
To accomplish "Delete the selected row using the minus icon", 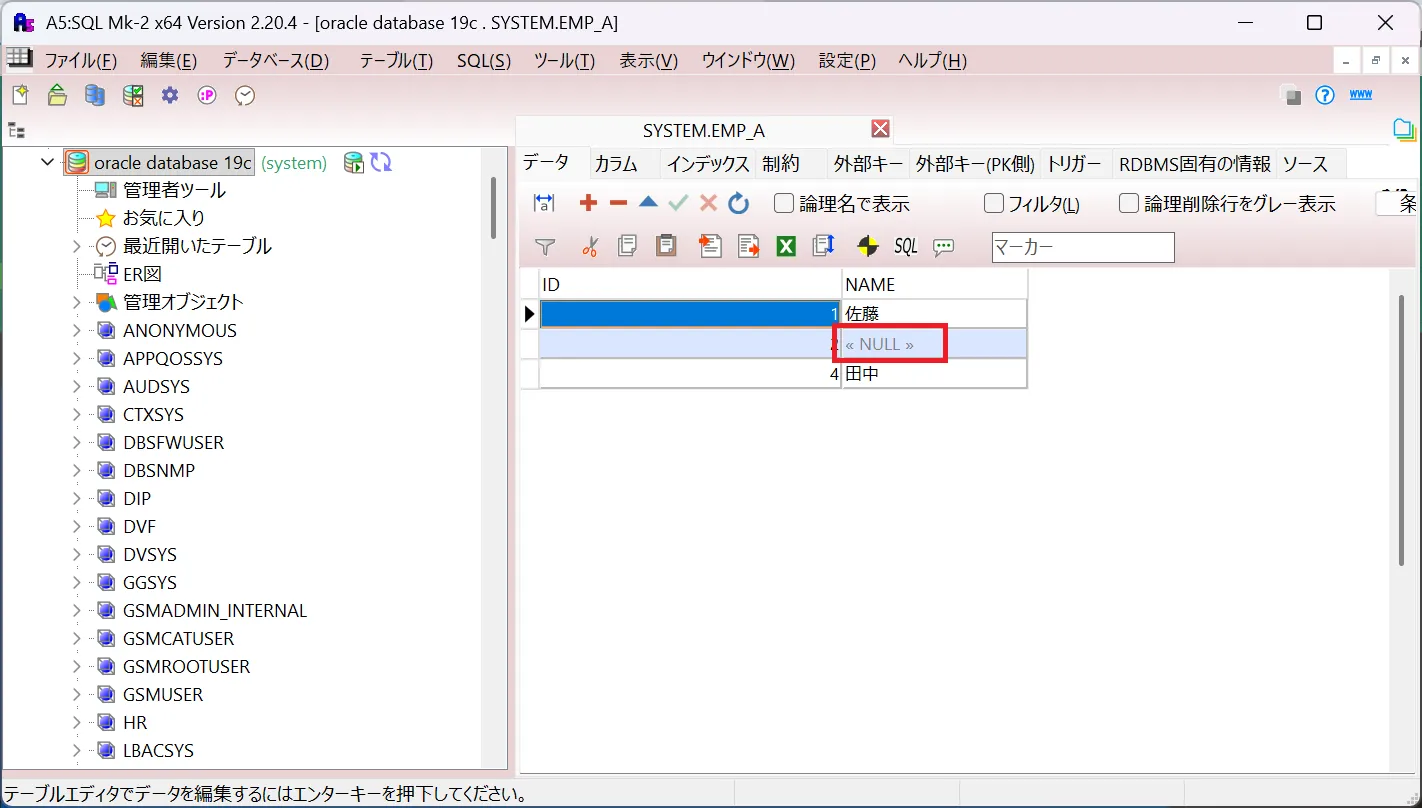I will 618,203.
